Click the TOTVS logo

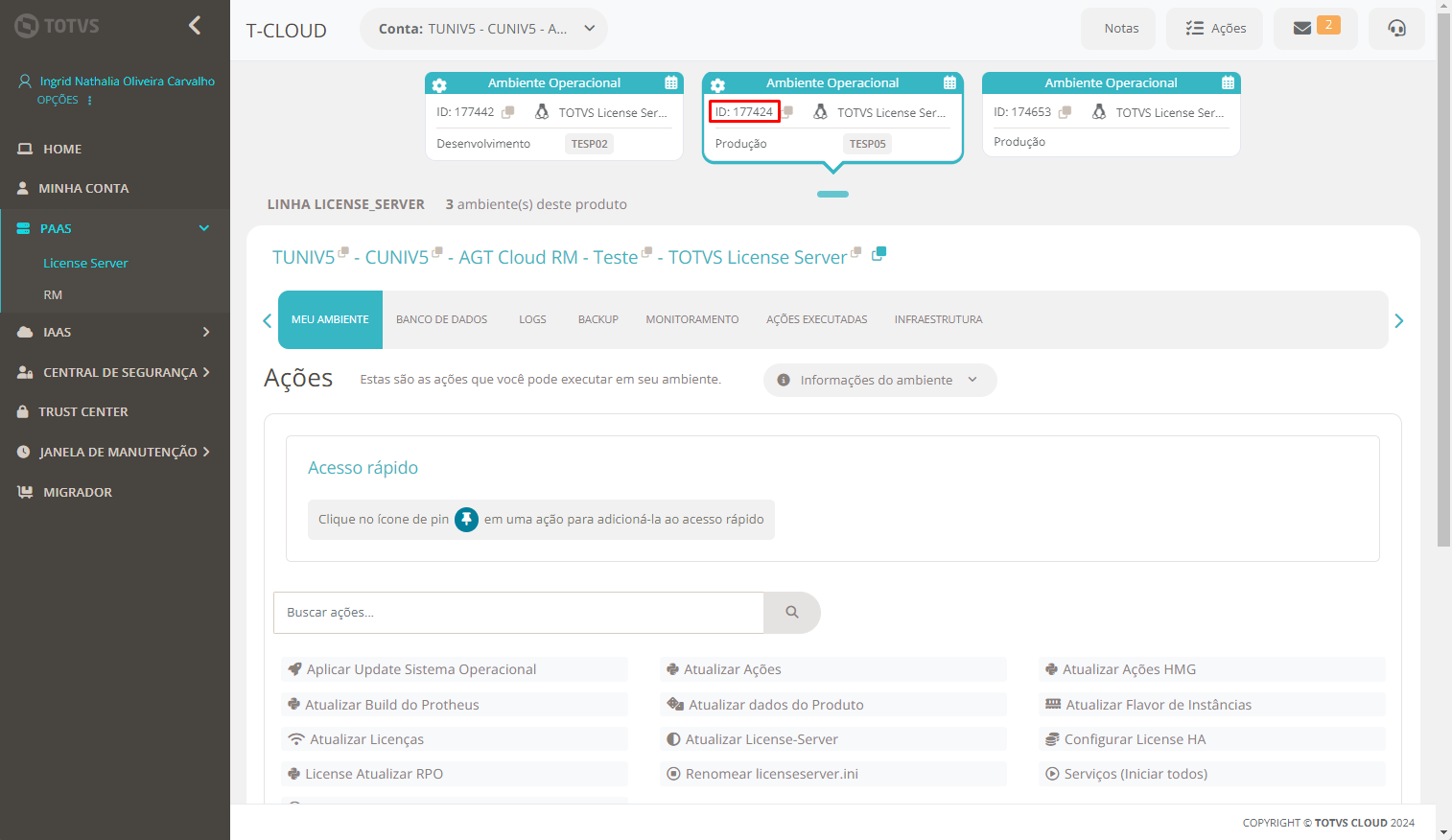click(x=58, y=26)
